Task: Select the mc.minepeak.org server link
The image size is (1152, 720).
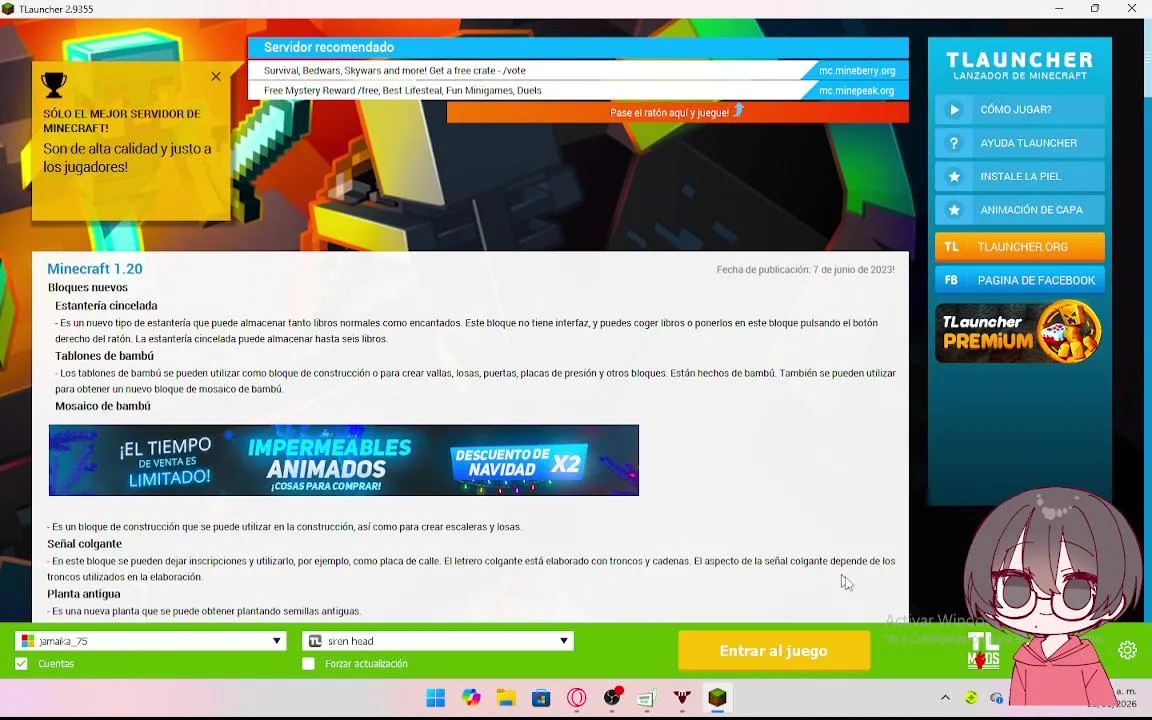Action: (x=857, y=90)
